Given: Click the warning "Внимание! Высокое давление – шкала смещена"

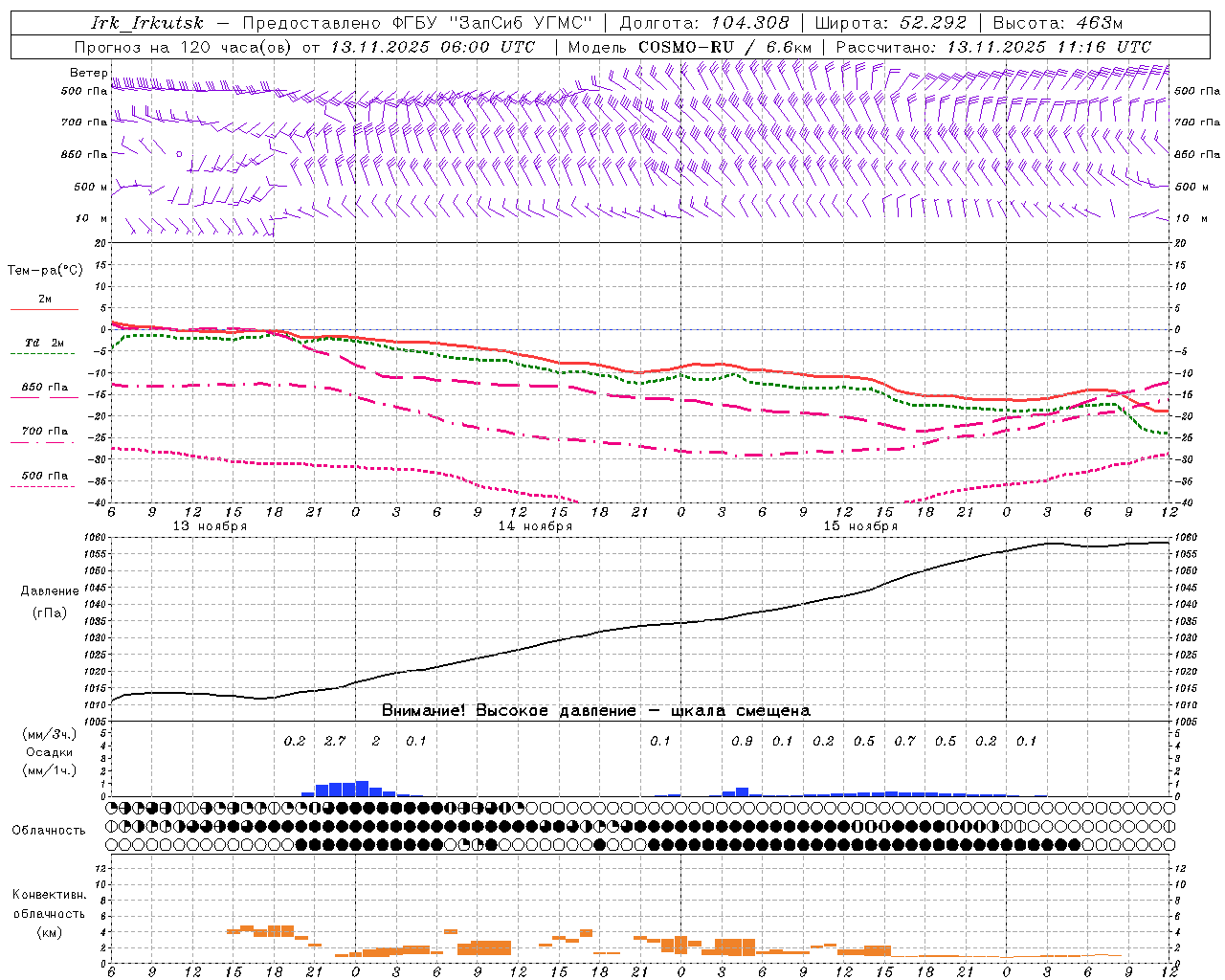Looking at the screenshot, I should (596, 711).
